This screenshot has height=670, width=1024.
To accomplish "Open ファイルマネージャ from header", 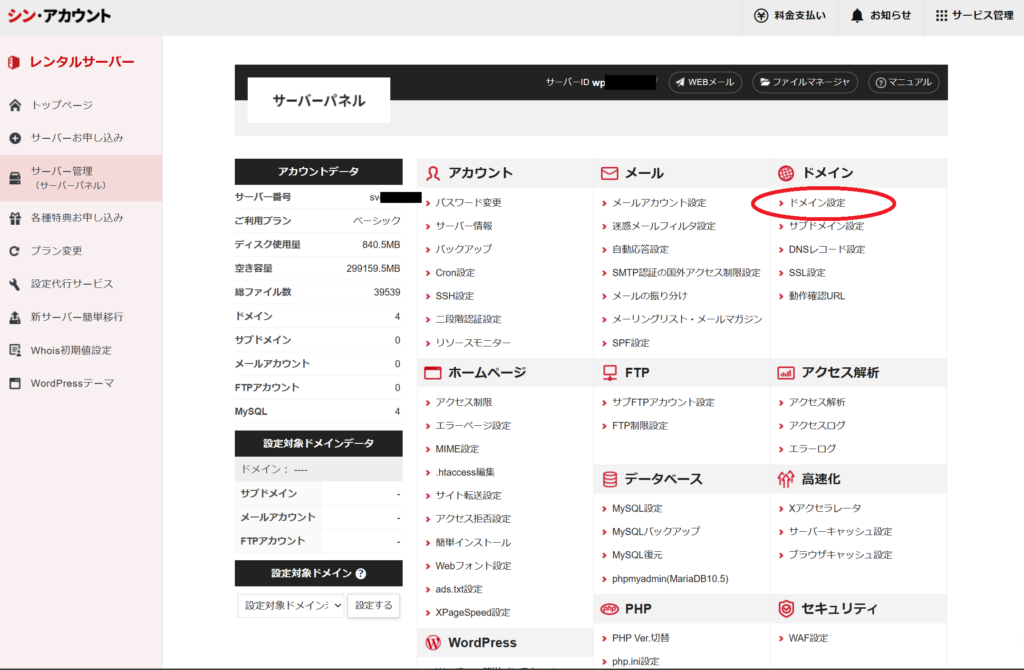I will [x=805, y=82].
